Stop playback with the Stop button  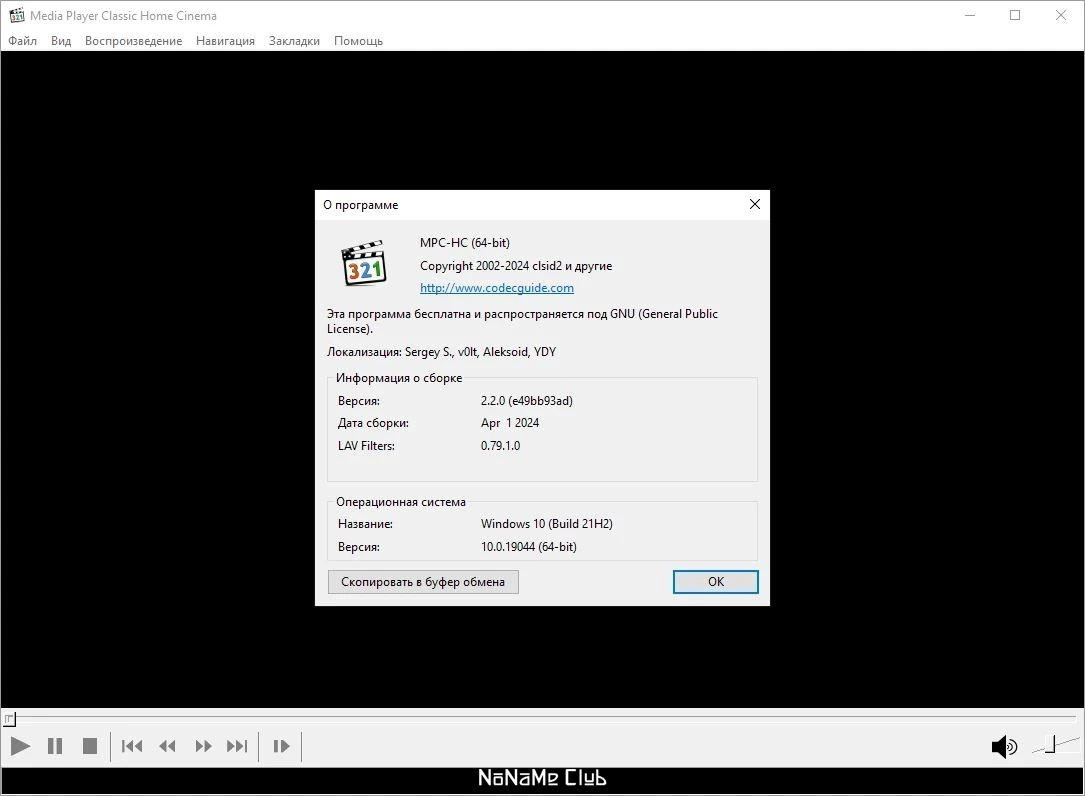pyautogui.click(x=89, y=746)
